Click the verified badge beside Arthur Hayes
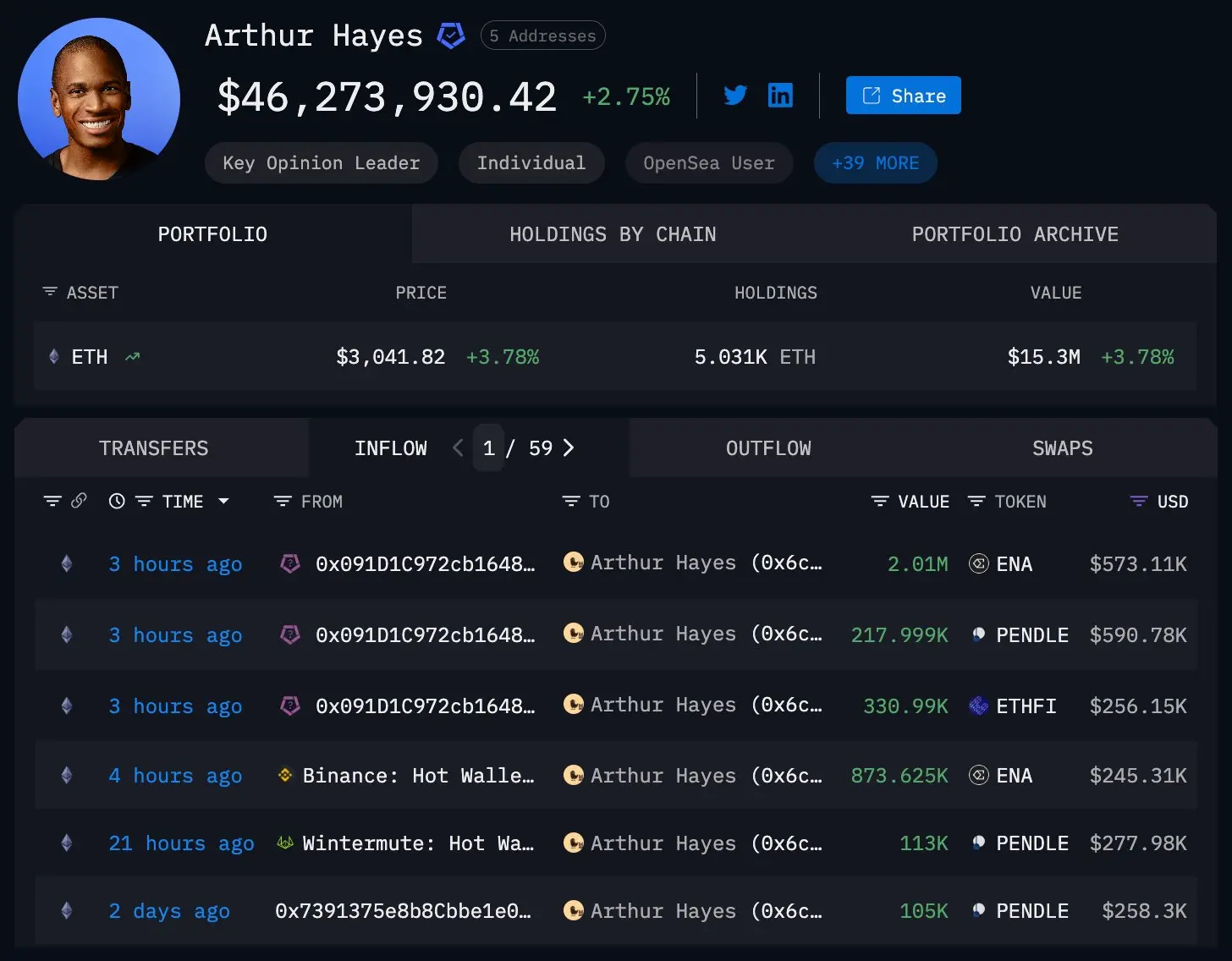 [451, 36]
